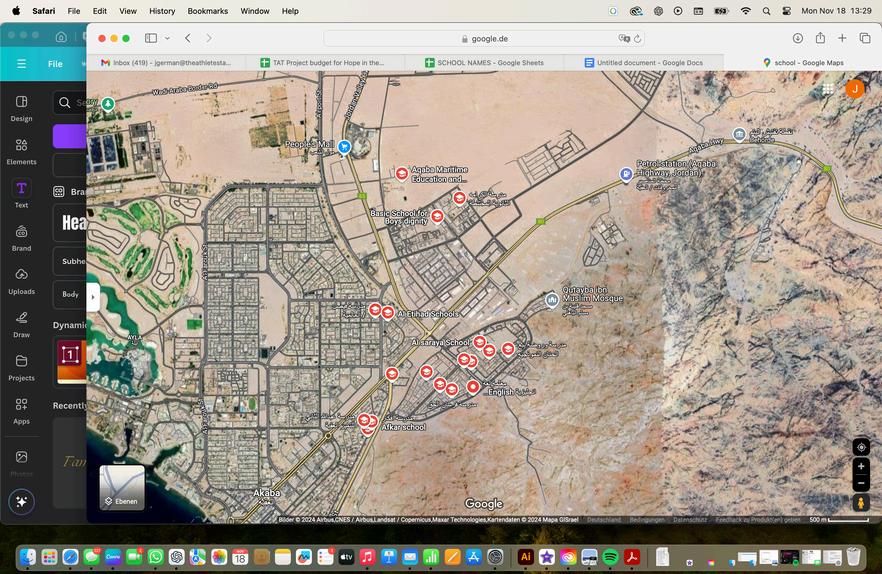Open the History menu
The image size is (882, 574).
click(x=162, y=11)
